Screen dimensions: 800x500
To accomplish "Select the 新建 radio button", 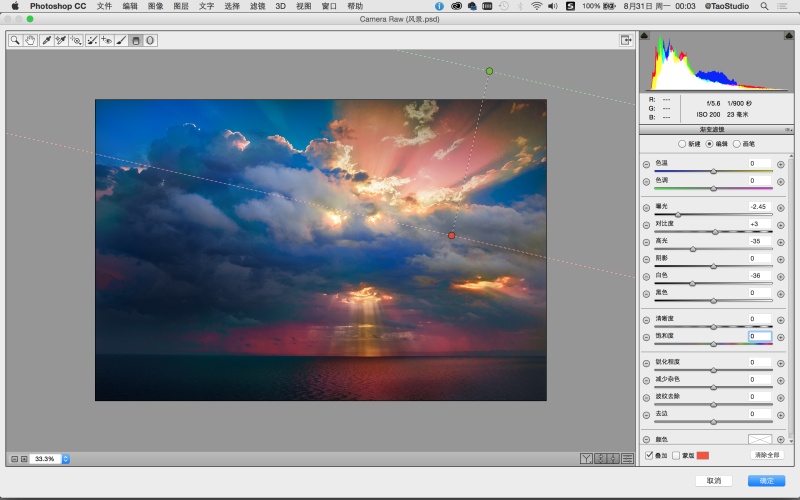I will [x=682, y=144].
